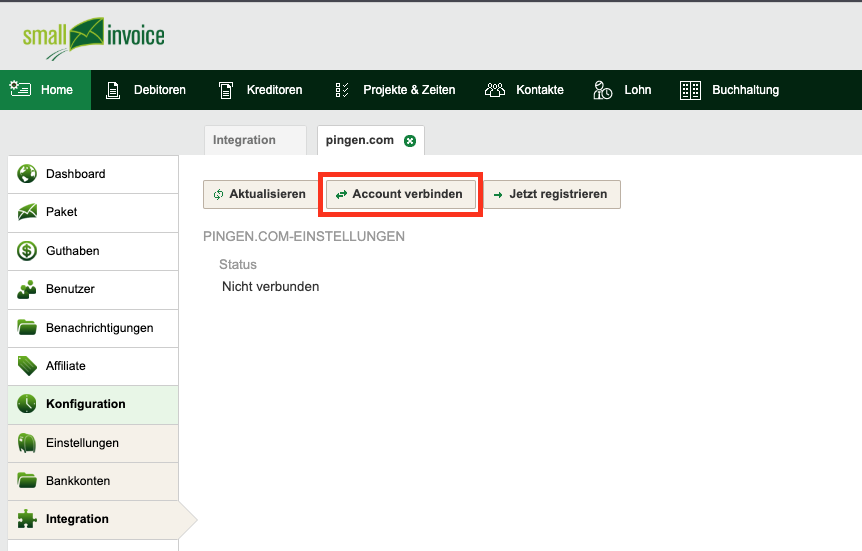Click the Einstellungen mailbox icon
The image size is (862, 551).
(26, 443)
